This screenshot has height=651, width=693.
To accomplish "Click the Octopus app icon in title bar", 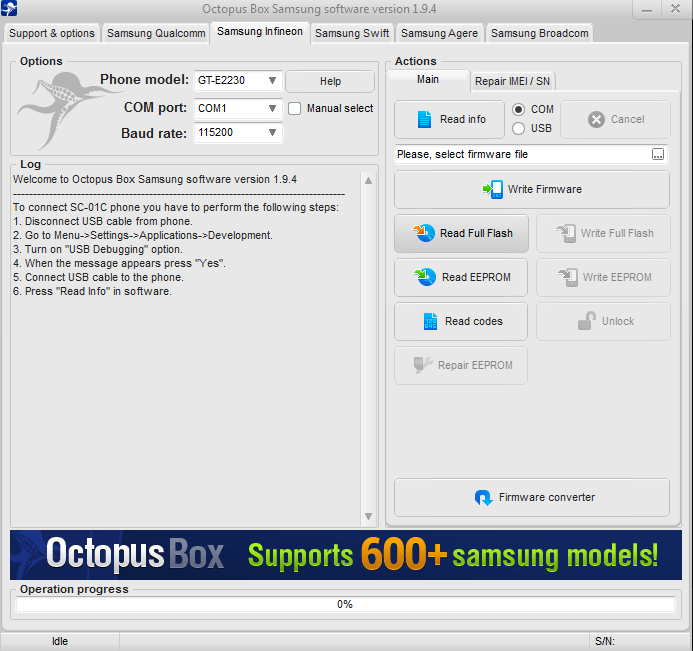I will tap(9, 8).
